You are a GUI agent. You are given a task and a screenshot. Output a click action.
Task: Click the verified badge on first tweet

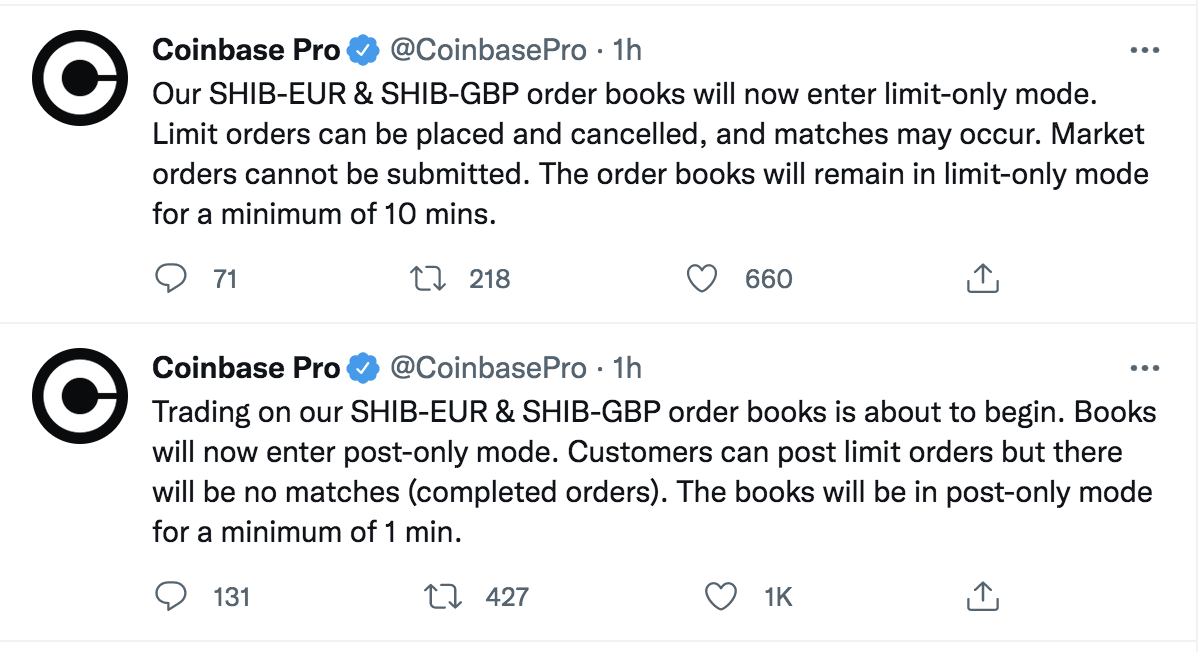[363, 49]
